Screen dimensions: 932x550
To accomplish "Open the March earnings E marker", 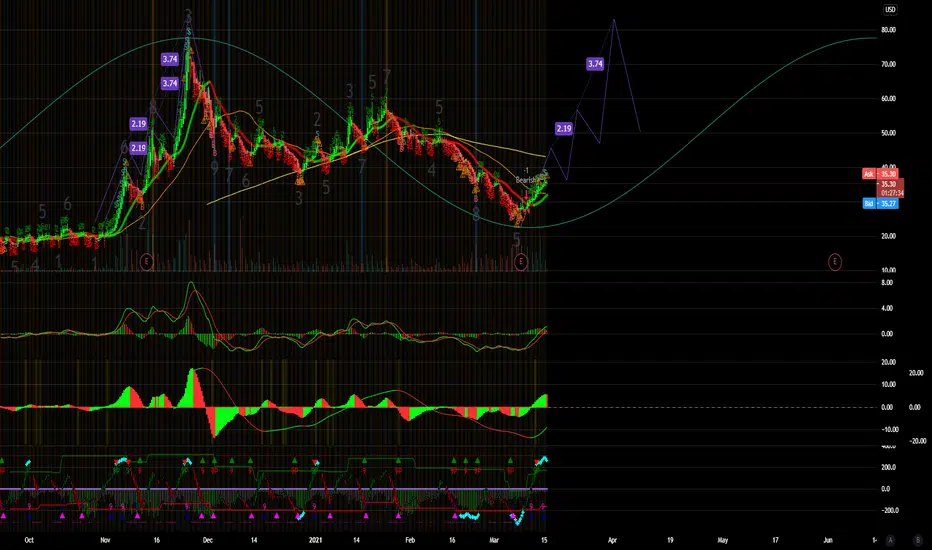I will (521, 261).
